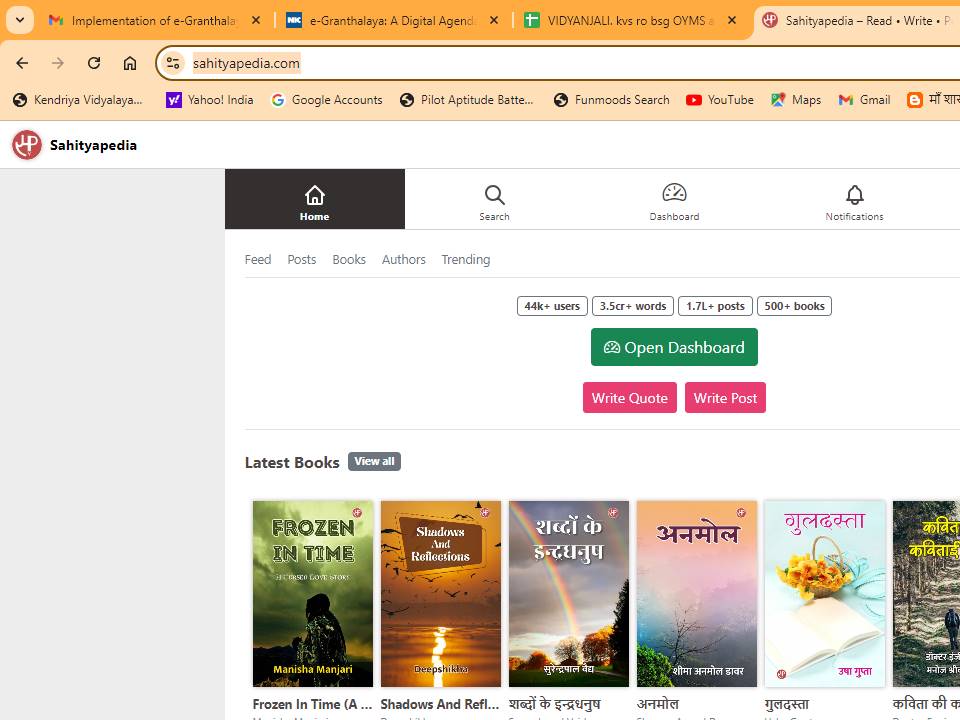The height and width of the screenshot is (720, 960).
Task: Open the Frozen In Time book cover
Action: pos(313,593)
